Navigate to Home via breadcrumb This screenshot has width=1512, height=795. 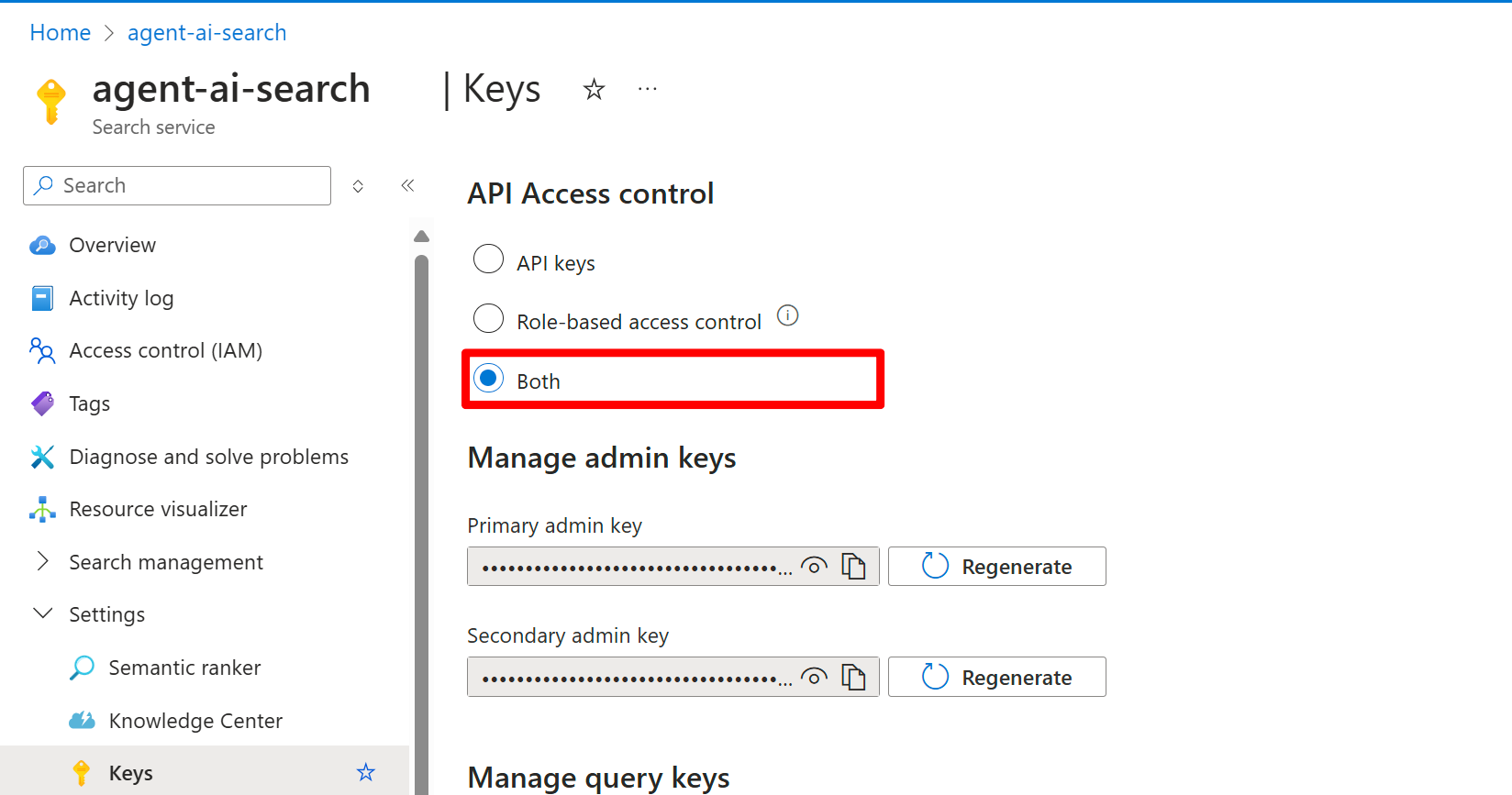[60, 32]
